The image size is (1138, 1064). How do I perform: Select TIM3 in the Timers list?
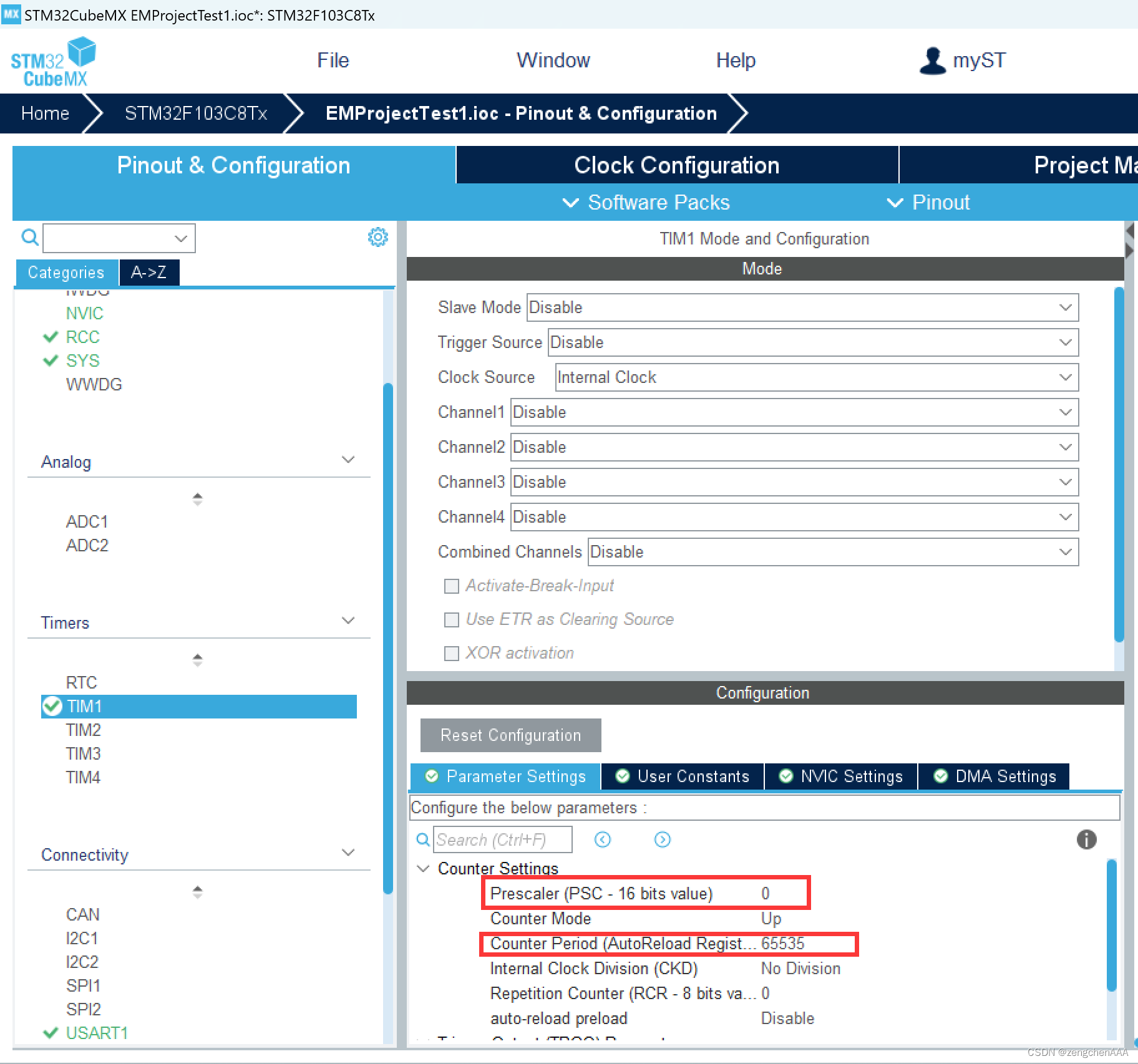(84, 753)
